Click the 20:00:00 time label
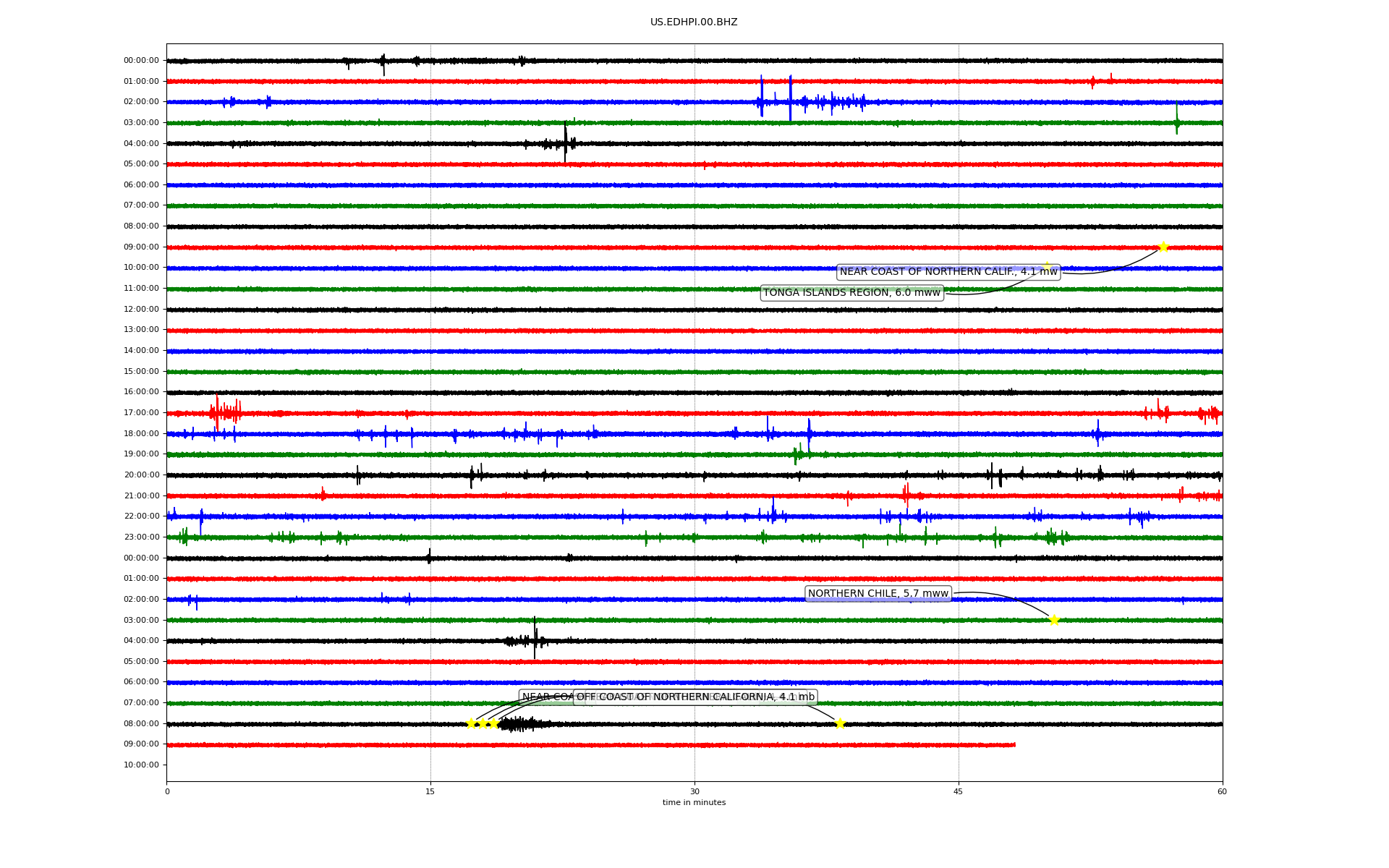Image resolution: width=1389 pixels, height=868 pixels. coord(141,475)
